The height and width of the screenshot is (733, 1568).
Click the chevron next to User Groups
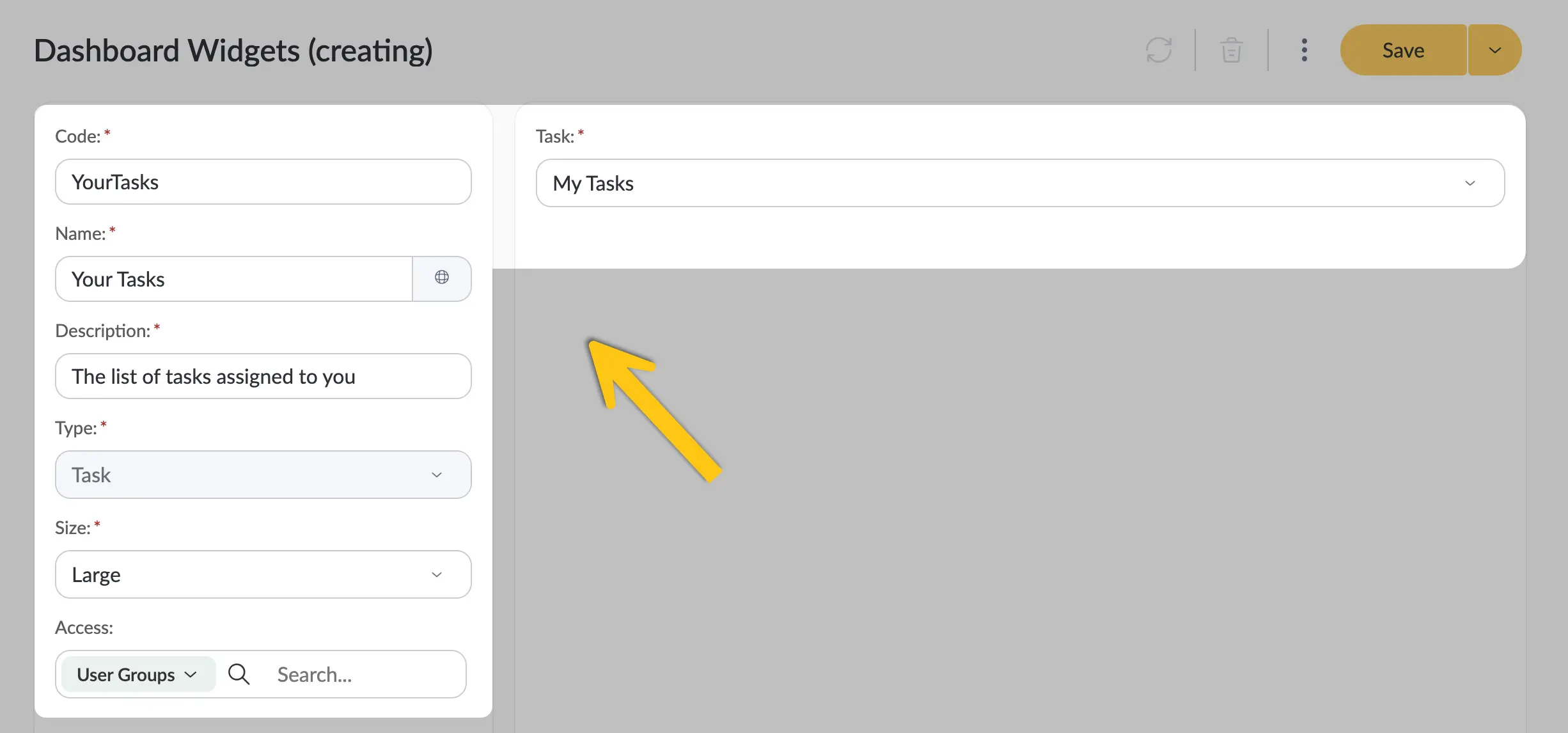click(x=191, y=674)
